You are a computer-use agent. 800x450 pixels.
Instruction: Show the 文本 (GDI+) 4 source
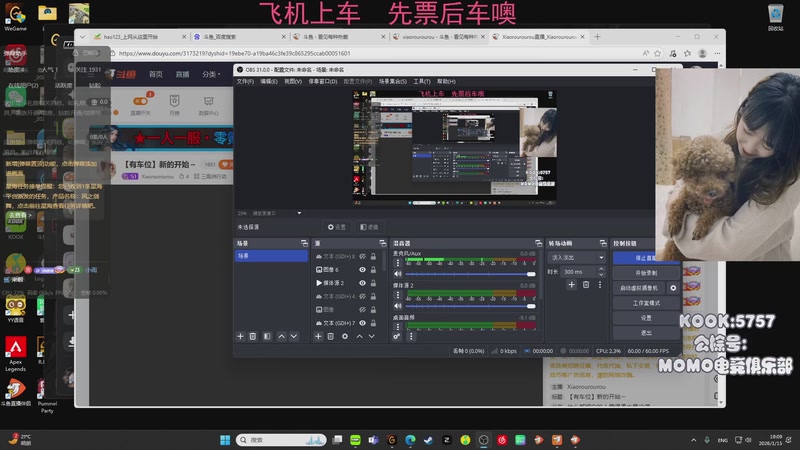[362, 296]
